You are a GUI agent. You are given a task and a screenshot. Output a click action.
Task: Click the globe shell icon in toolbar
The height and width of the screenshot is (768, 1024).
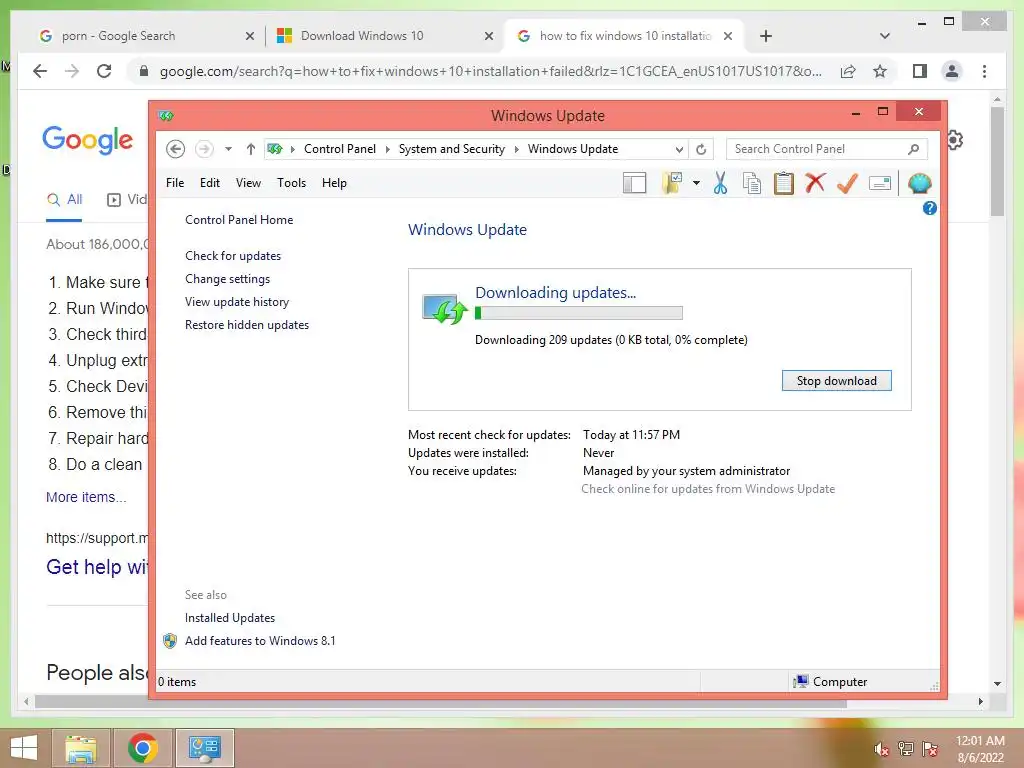(920, 184)
